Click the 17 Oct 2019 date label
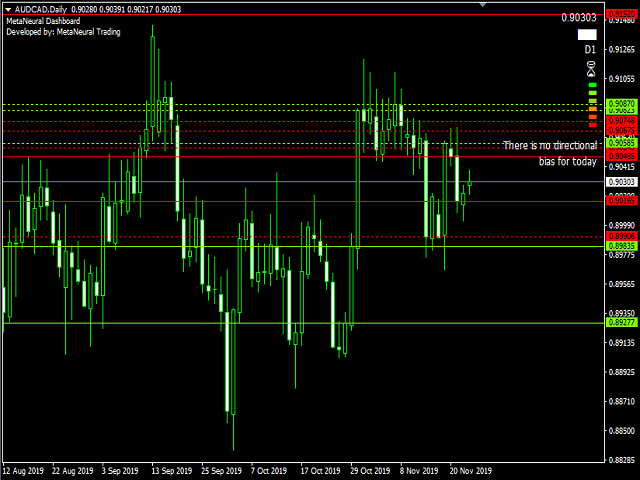 [x=321, y=471]
